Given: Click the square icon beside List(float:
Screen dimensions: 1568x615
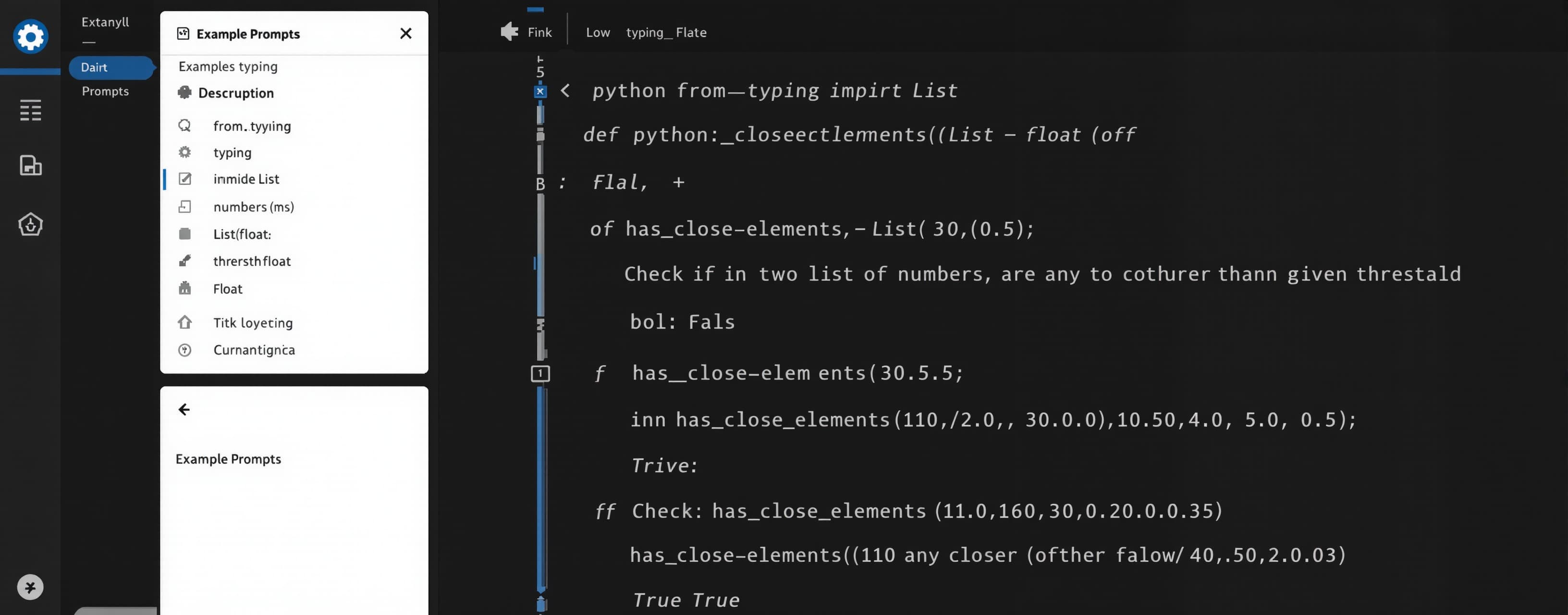Looking at the screenshot, I should point(184,234).
